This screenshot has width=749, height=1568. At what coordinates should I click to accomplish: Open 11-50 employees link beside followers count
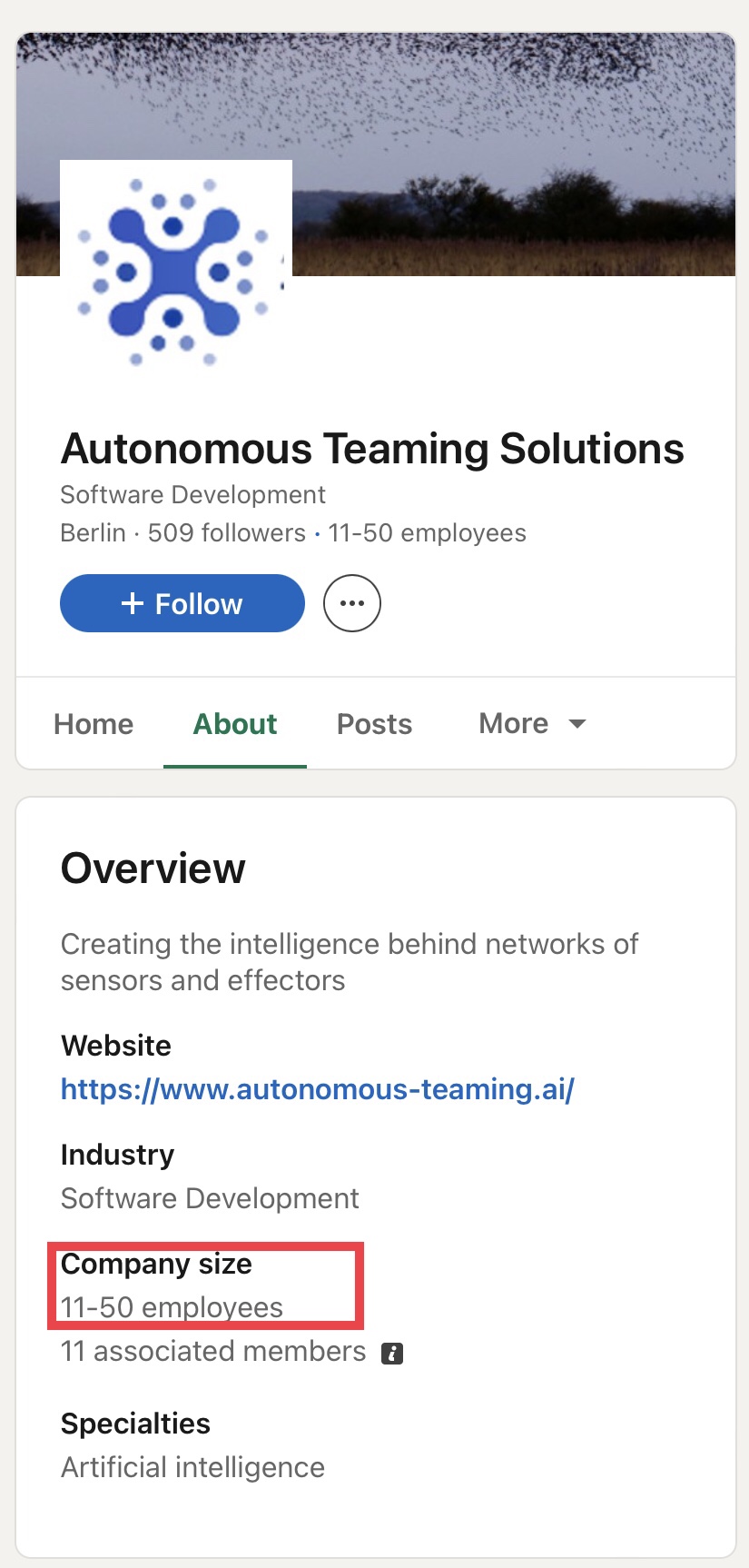[427, 532]
